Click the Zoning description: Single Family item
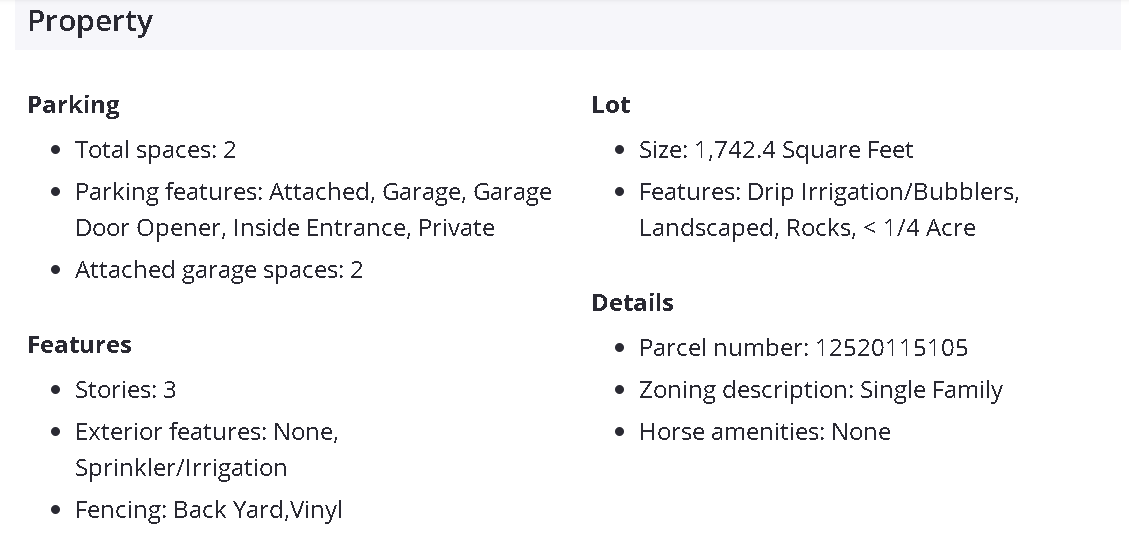 point(820,390)
